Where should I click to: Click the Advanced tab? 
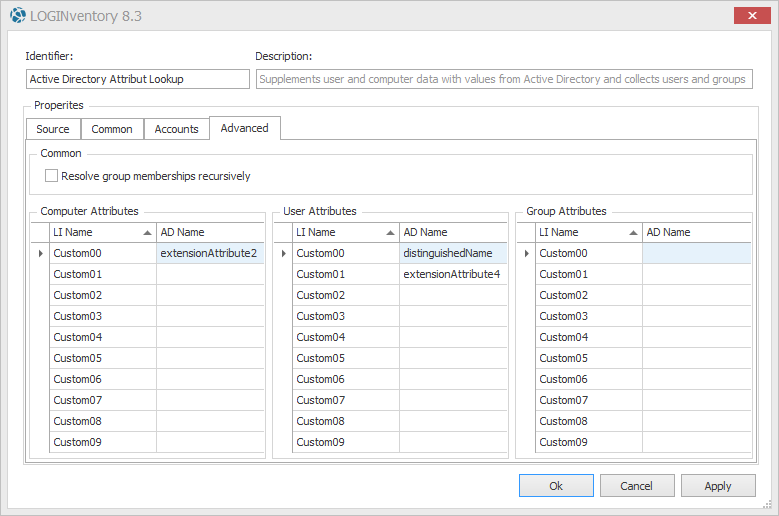point(244,128)
